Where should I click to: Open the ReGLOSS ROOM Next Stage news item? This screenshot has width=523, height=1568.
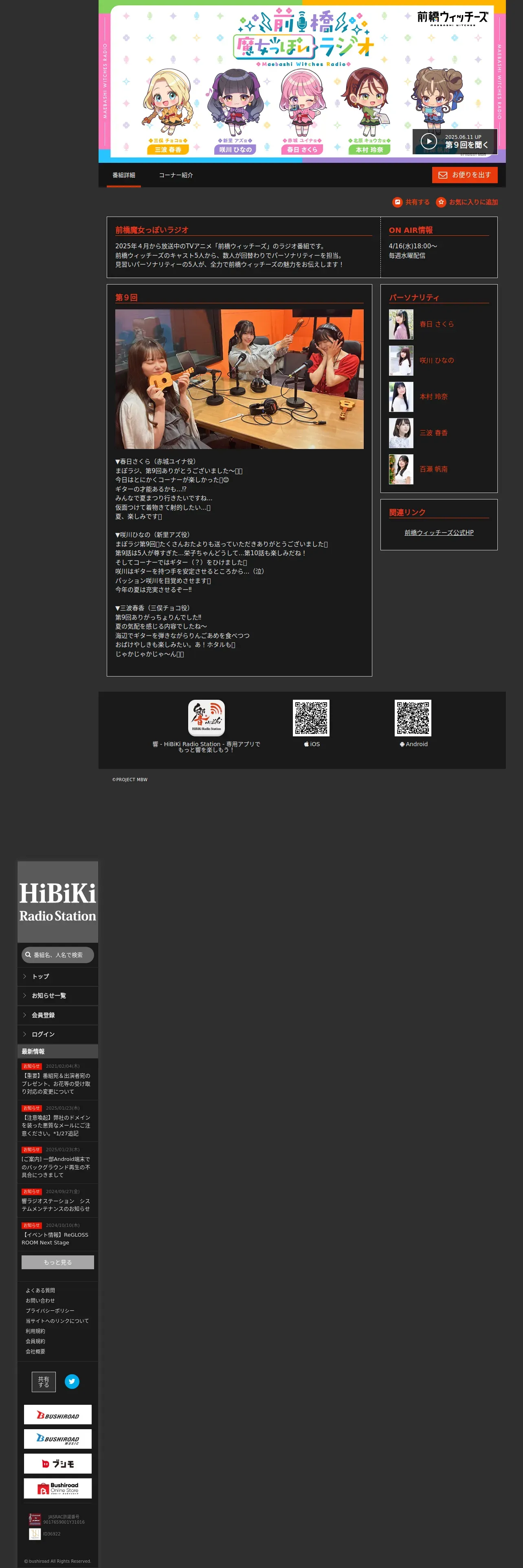pyautogui.click(x=58, y=1235)
